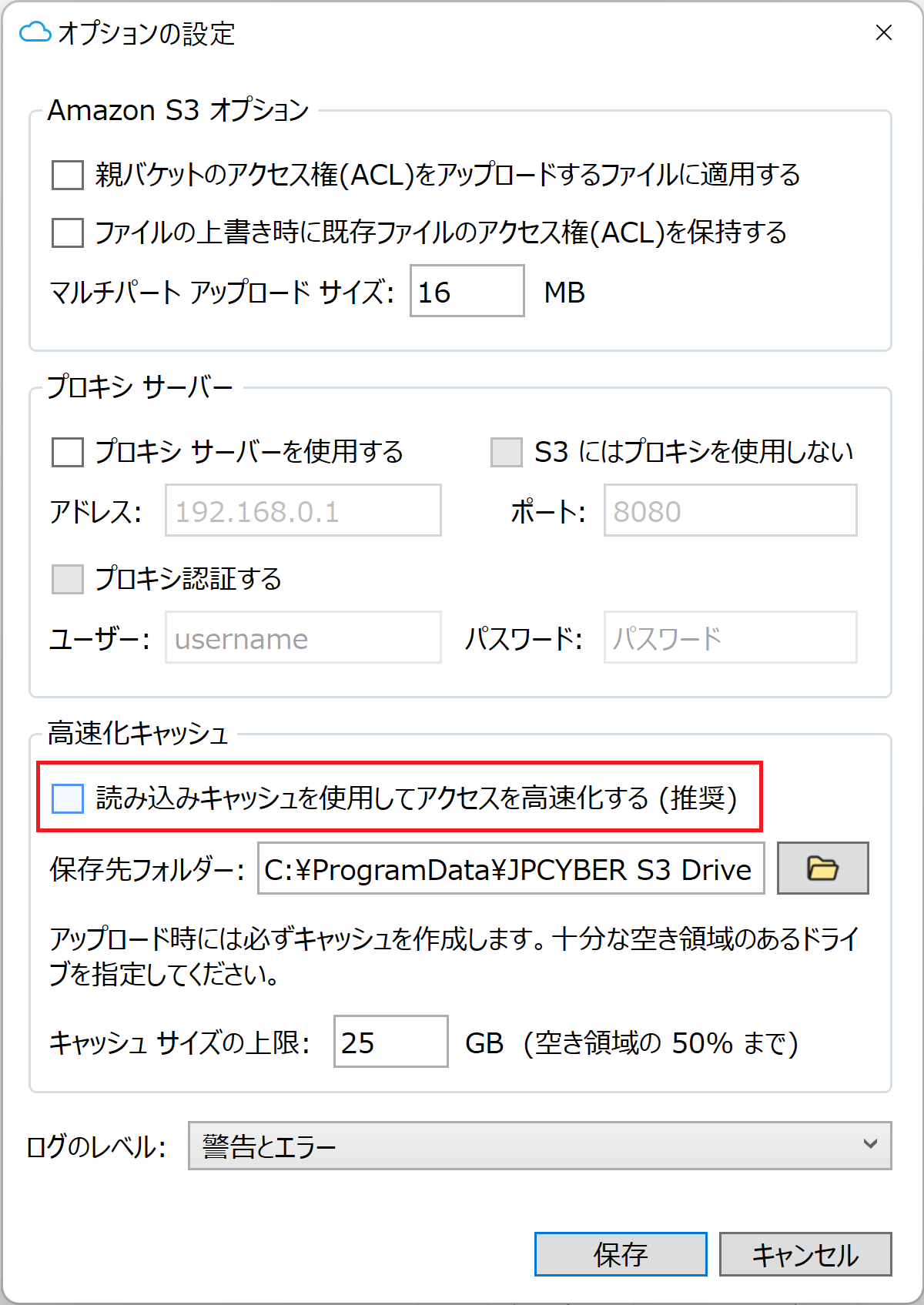Click the cloud icon in title bar
This screenshot has width=924, height=1305.
tap(35, 32)
